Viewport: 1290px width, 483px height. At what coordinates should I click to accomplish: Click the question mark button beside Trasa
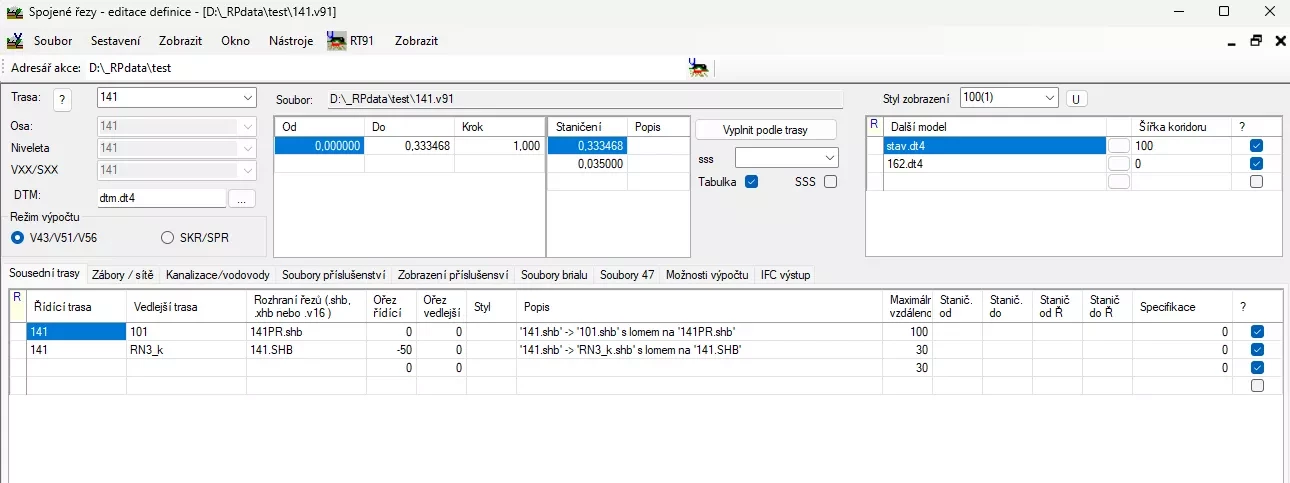pos(63,99)
